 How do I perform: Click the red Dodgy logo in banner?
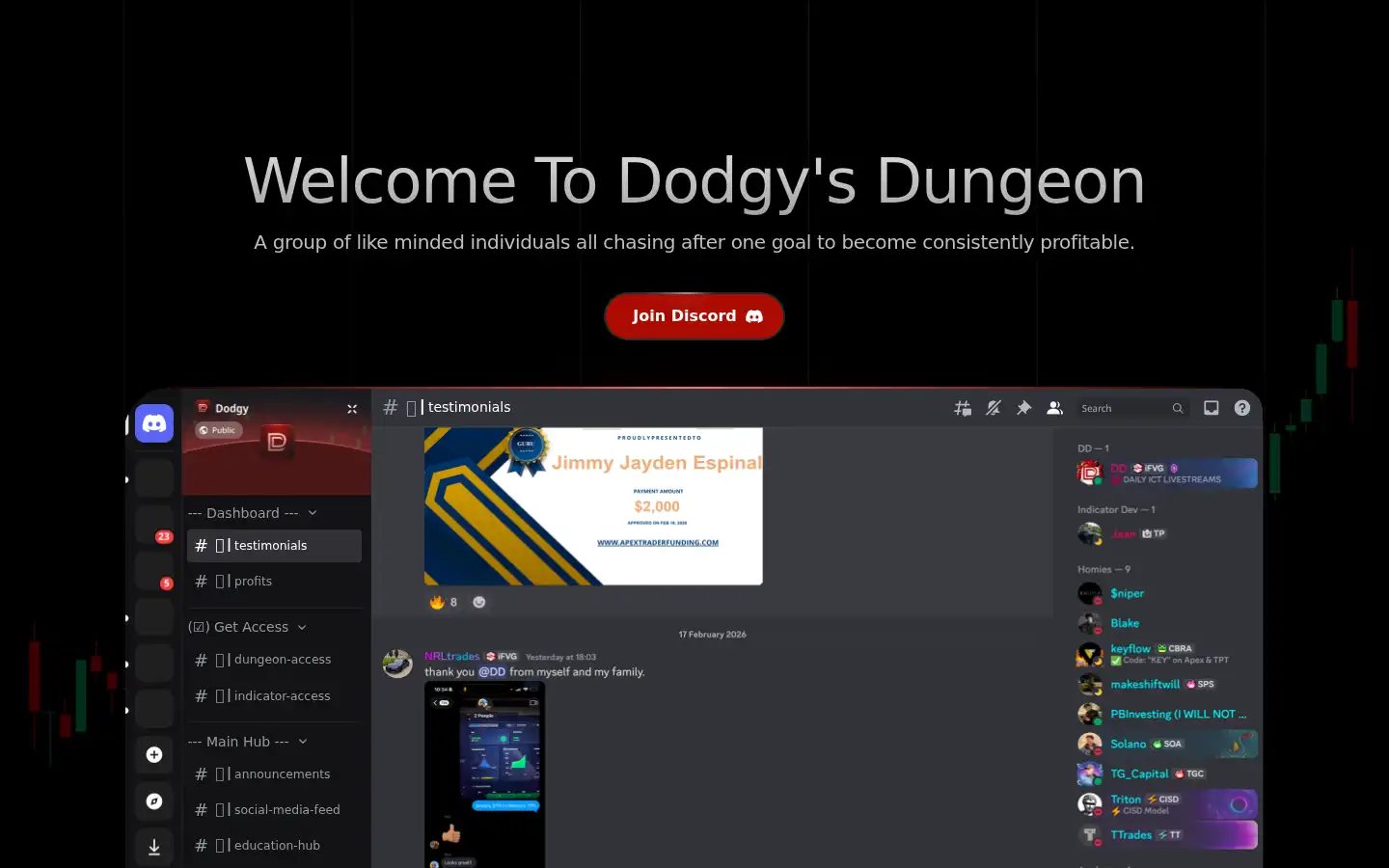click(277, 442)
